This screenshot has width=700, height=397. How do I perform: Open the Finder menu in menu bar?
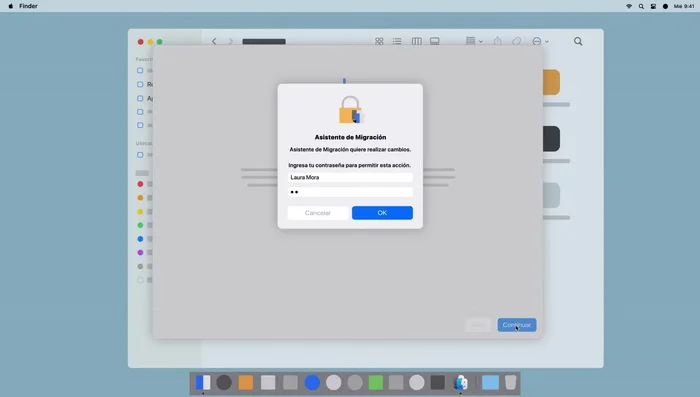[28, 6]
